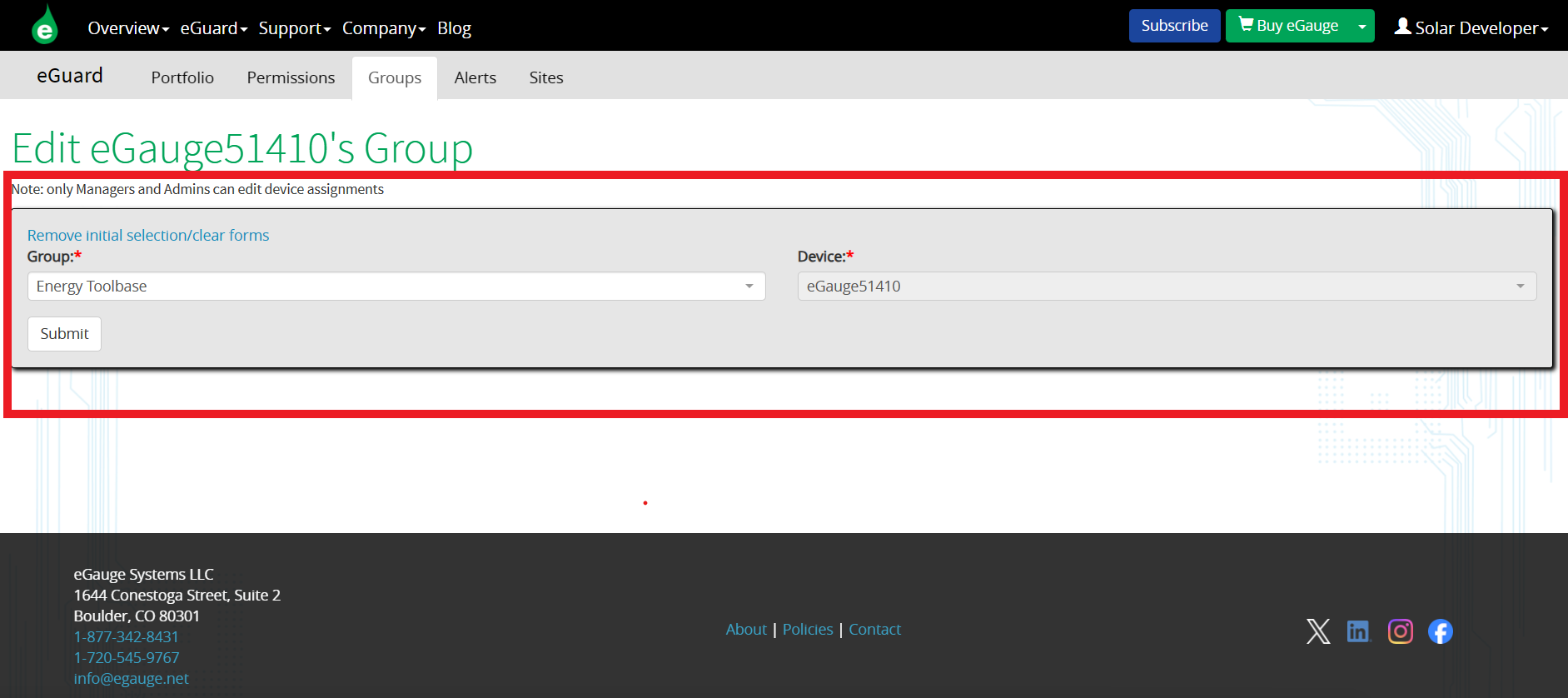Image resolution: width=1568 pixels, height=698 pixels.
Task: Click phone number 1-720-545-9767
Action: coord(127,658)
